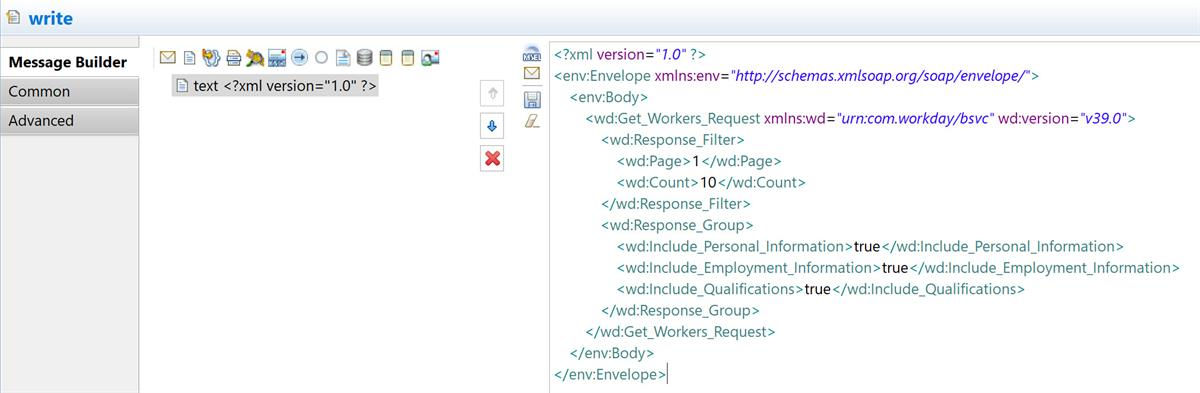Image resolution: width=1200 pixels, height=393 pixels.
Task: Click the wd:Count line with value 10
Action: [x=711, y=182]
